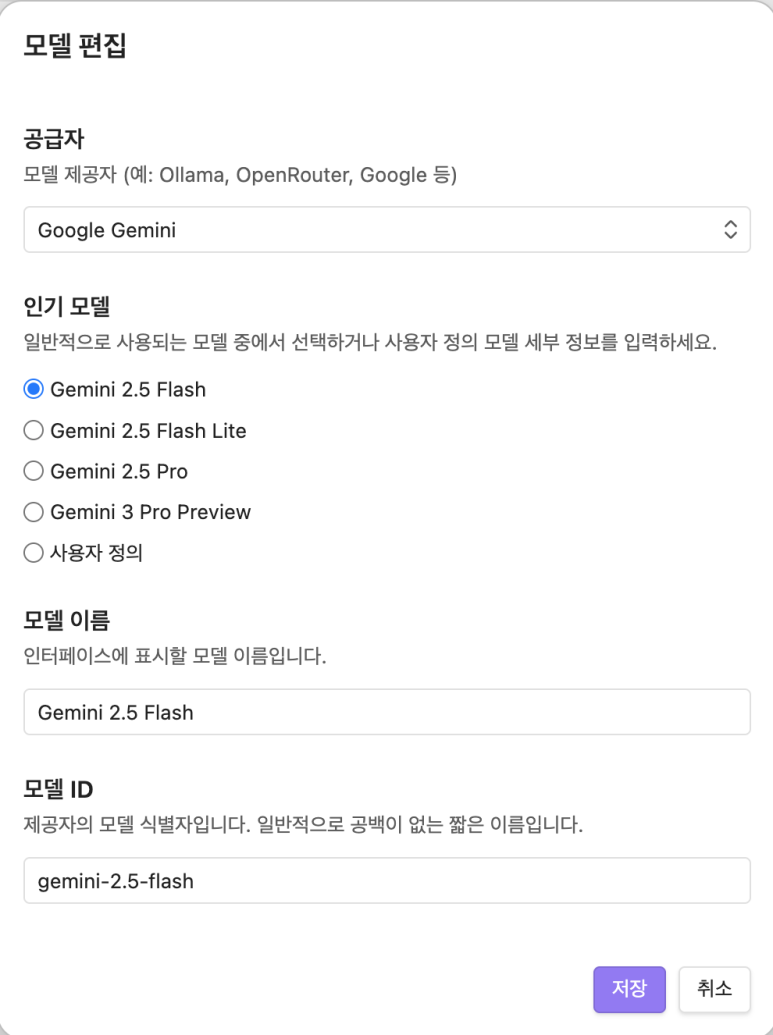Click the 모델 편집 dialog title
This screenshot has width=773, height=1035.
tap(75, 47)
